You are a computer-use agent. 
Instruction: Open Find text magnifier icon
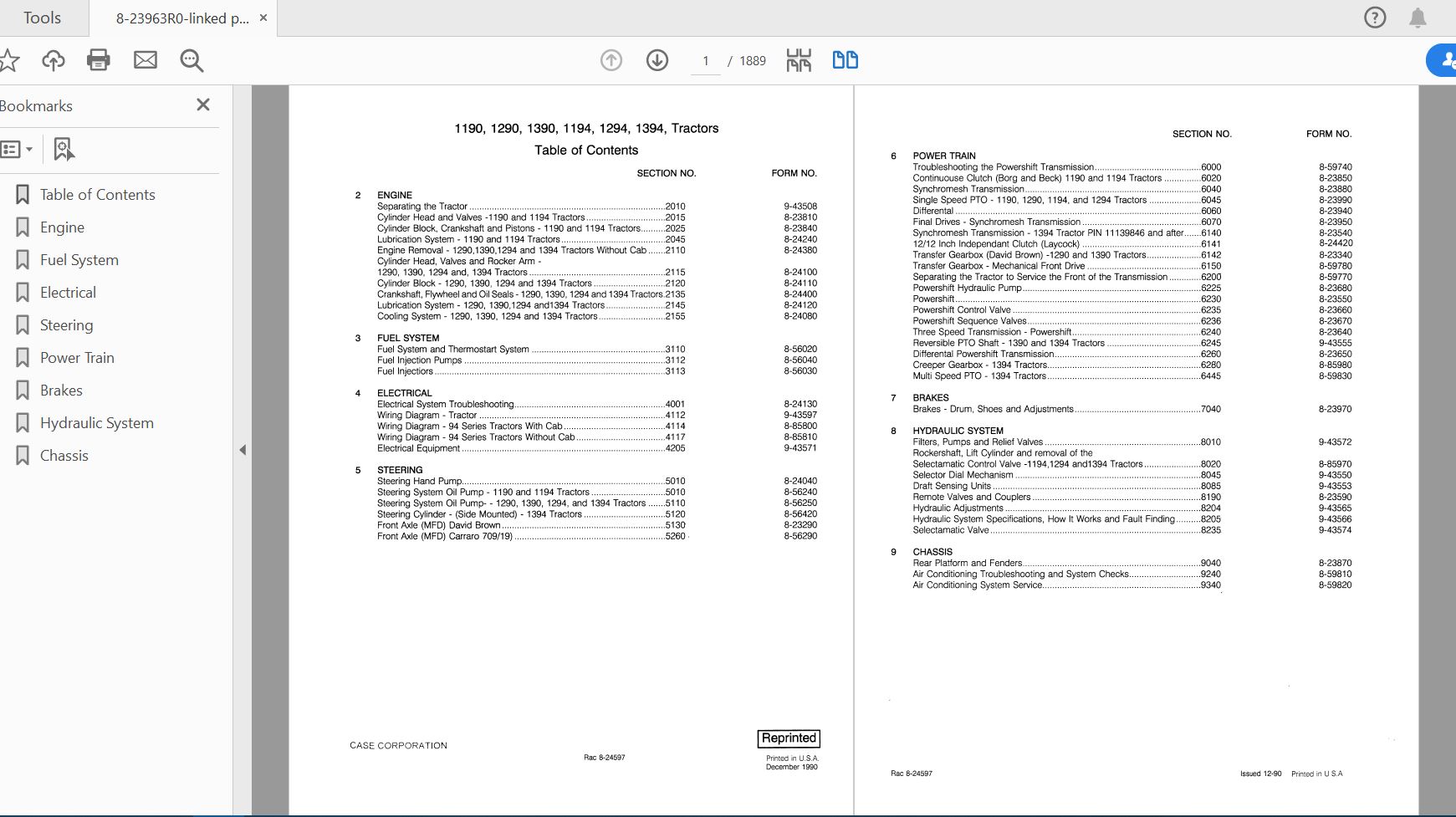(x=192, y=60)
